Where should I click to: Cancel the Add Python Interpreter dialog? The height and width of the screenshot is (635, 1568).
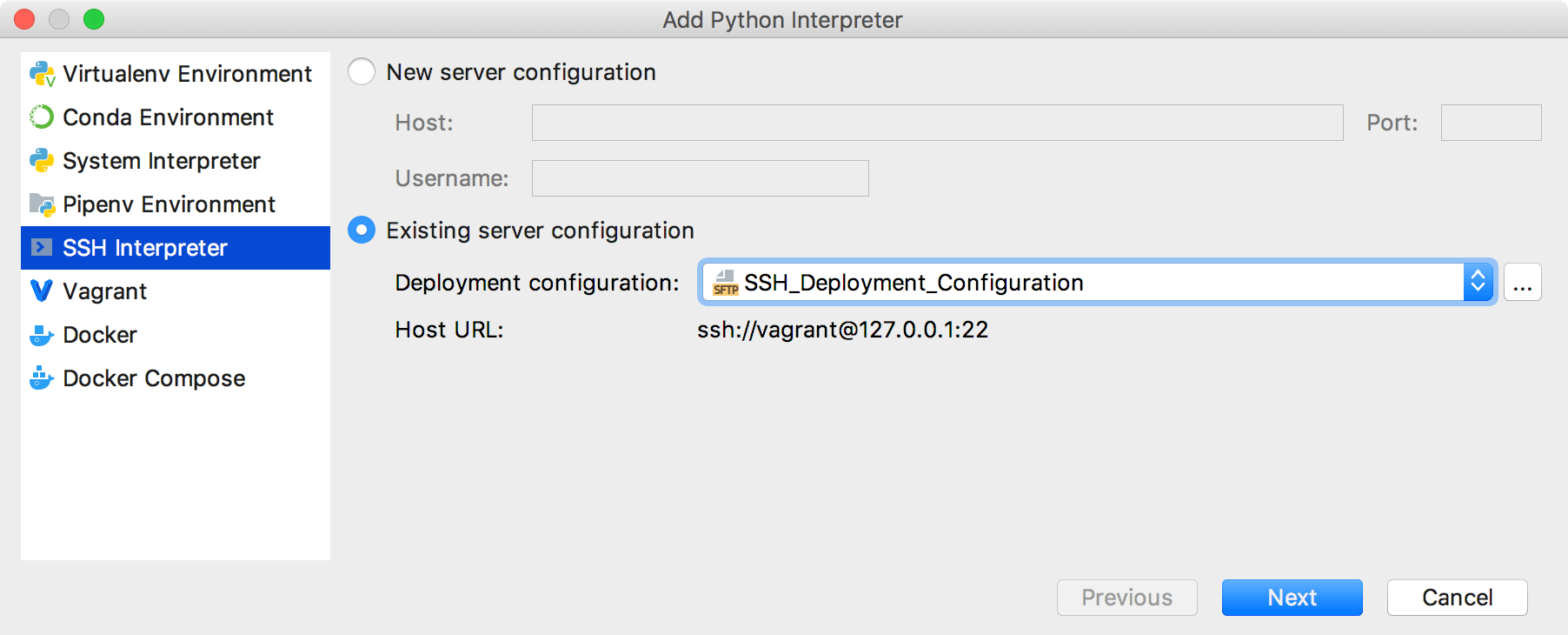[1457, 598]
